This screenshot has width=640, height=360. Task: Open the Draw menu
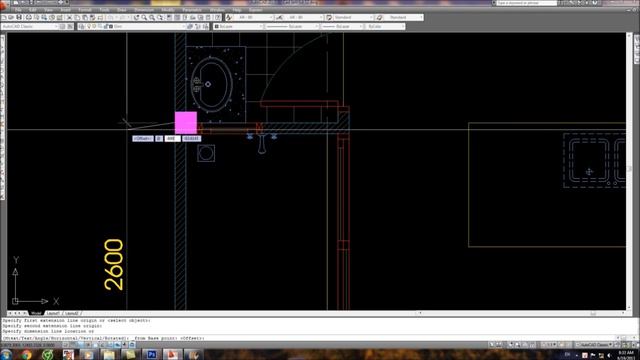122,10
